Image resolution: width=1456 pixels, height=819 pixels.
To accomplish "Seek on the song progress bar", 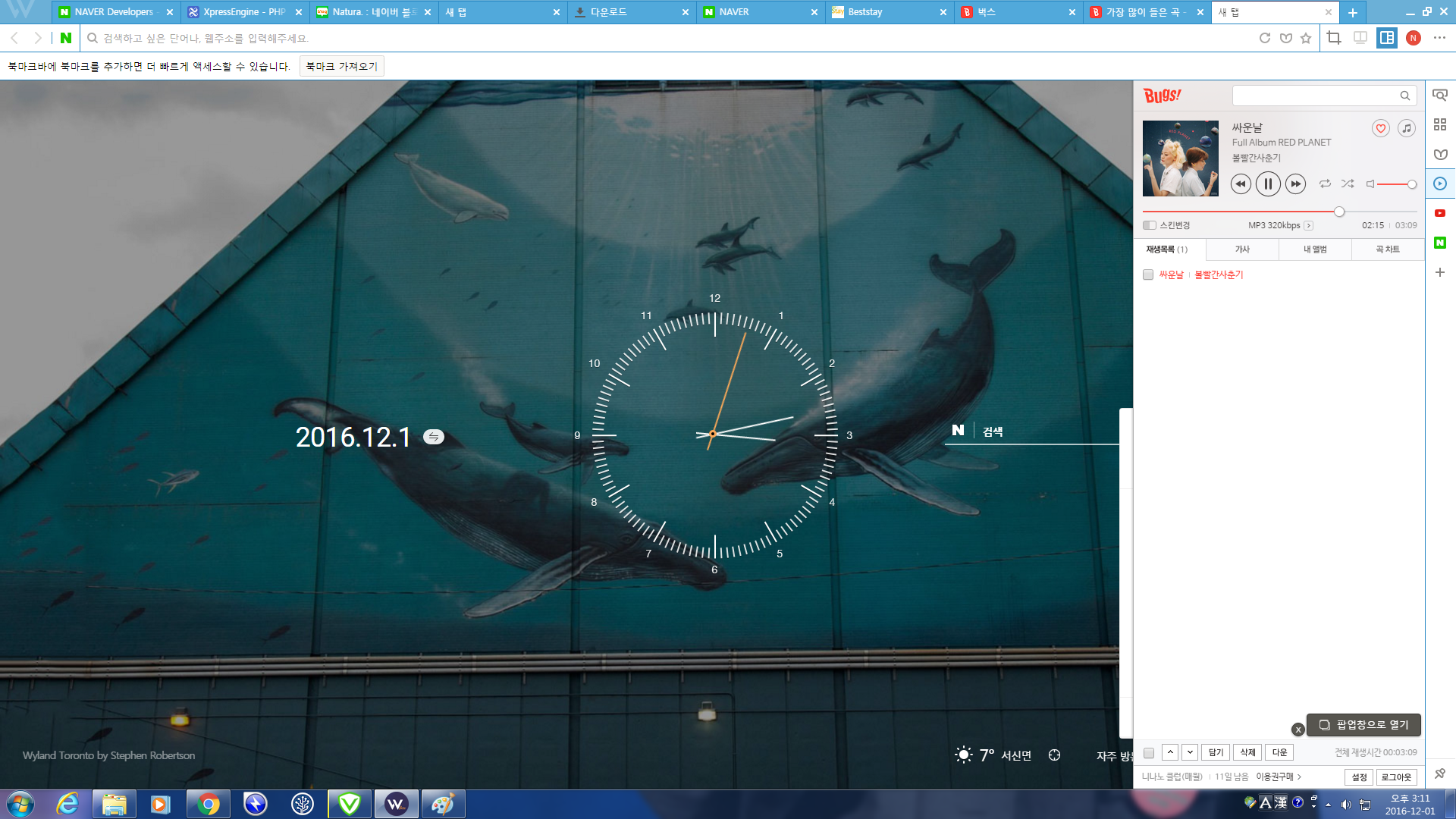I will 1279,212.
